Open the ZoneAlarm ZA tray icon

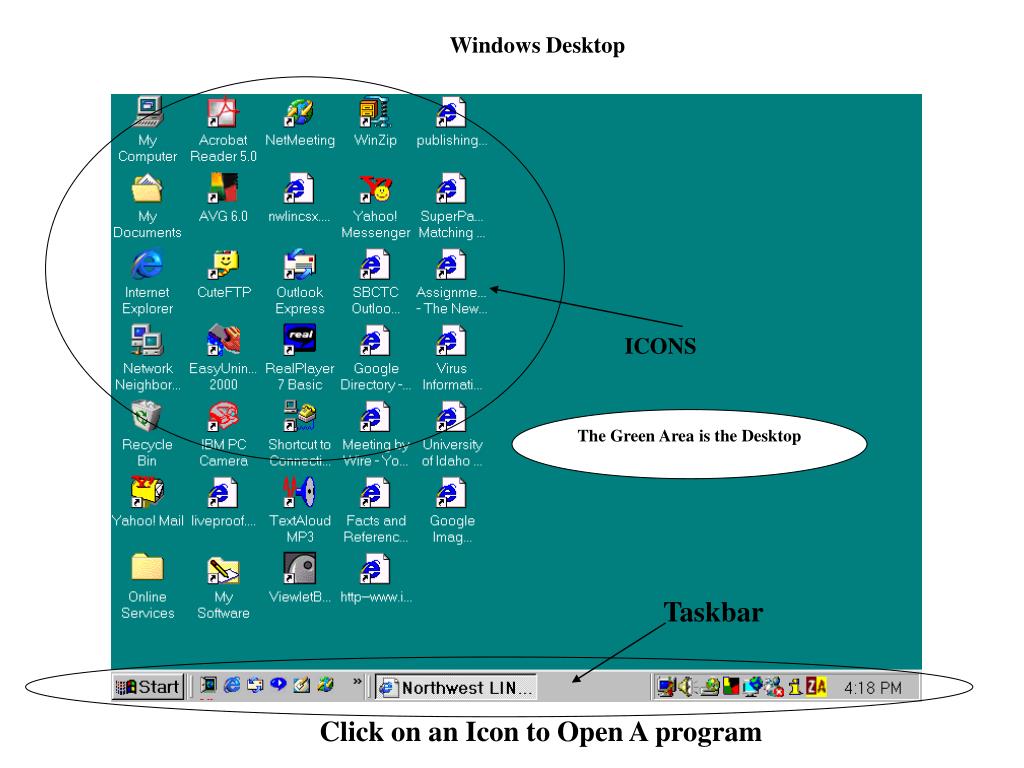point(816,687)
